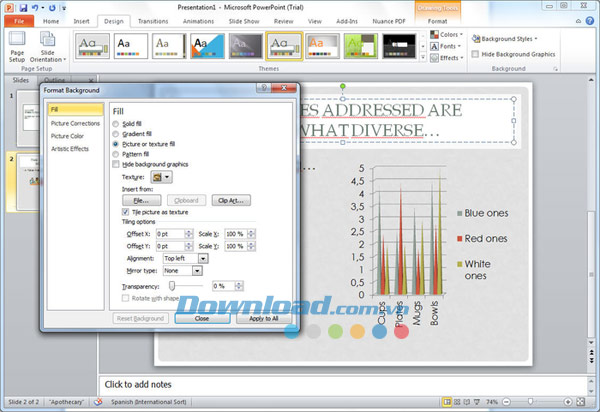Switch to the Insert ribbon tab
Screen dimensions: 600x412
(82, 21)
